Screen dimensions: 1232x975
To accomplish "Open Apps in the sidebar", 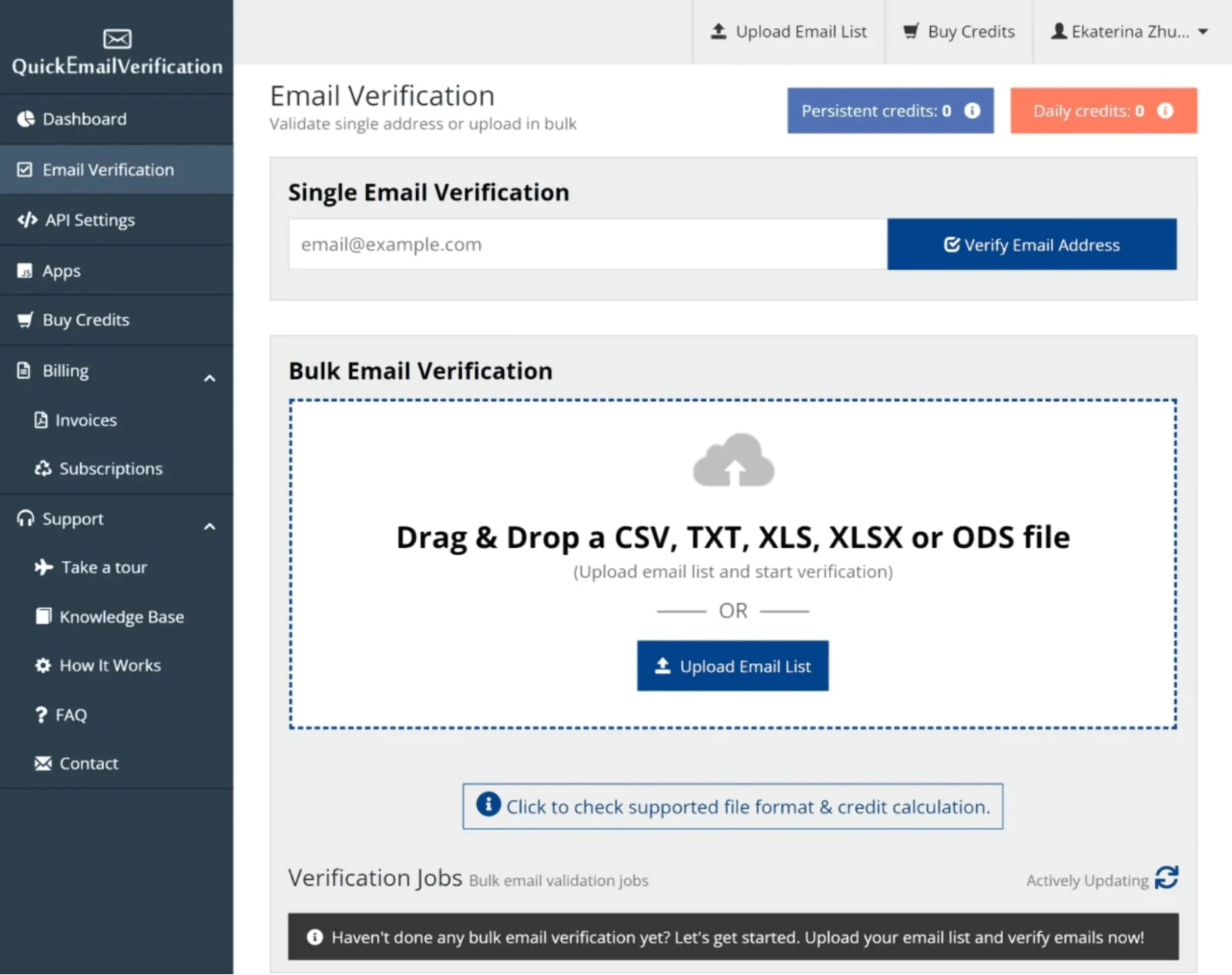I will click(x=61, y=271).
